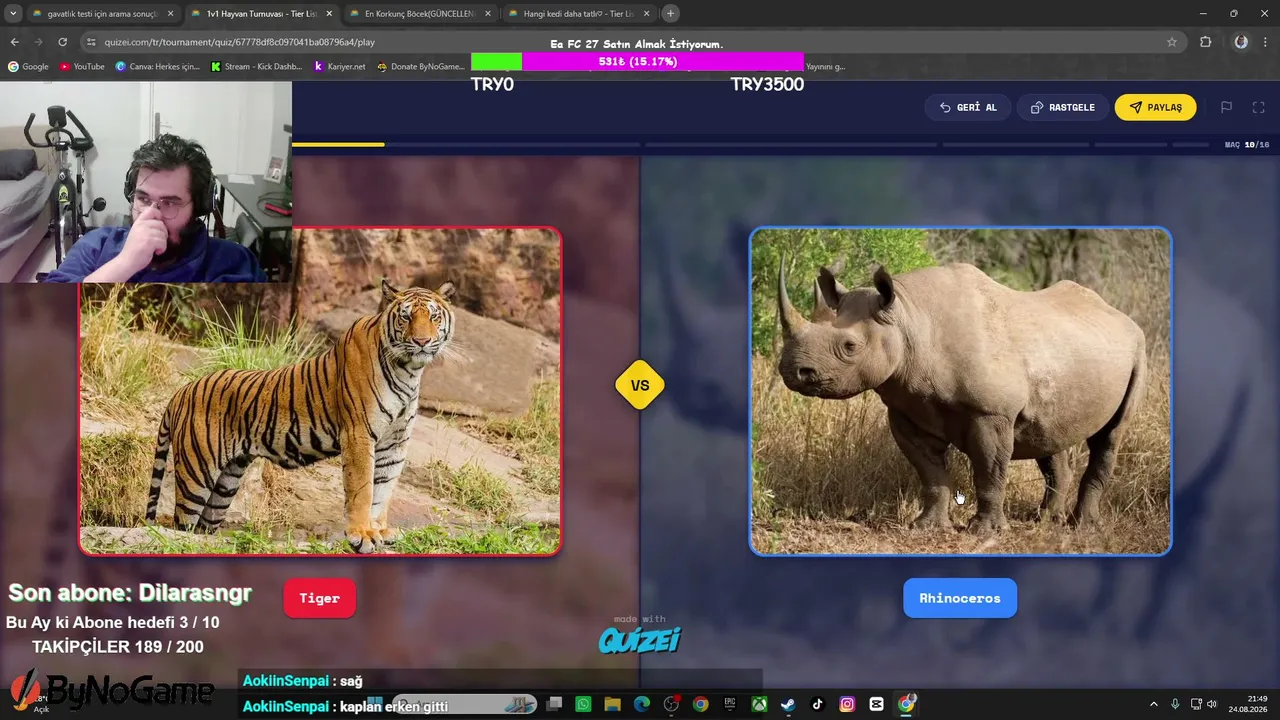
Task: Close the En Korkunç Böcek tab
Action: tap(488, 14)
